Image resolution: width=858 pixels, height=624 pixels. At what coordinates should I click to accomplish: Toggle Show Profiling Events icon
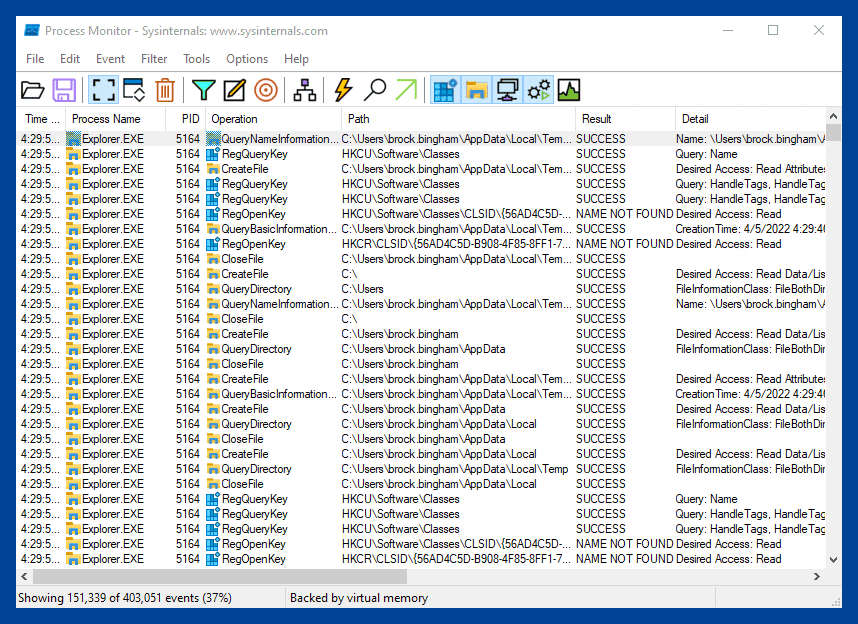(x=569, y=90)
